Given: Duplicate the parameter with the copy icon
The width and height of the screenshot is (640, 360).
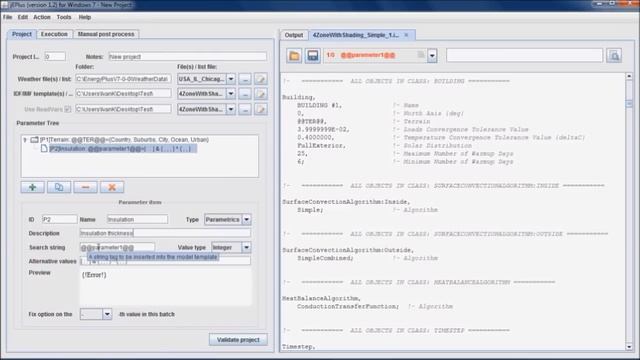Looking at the screenshot, I should pyautogui.click(x=59, y=187).
